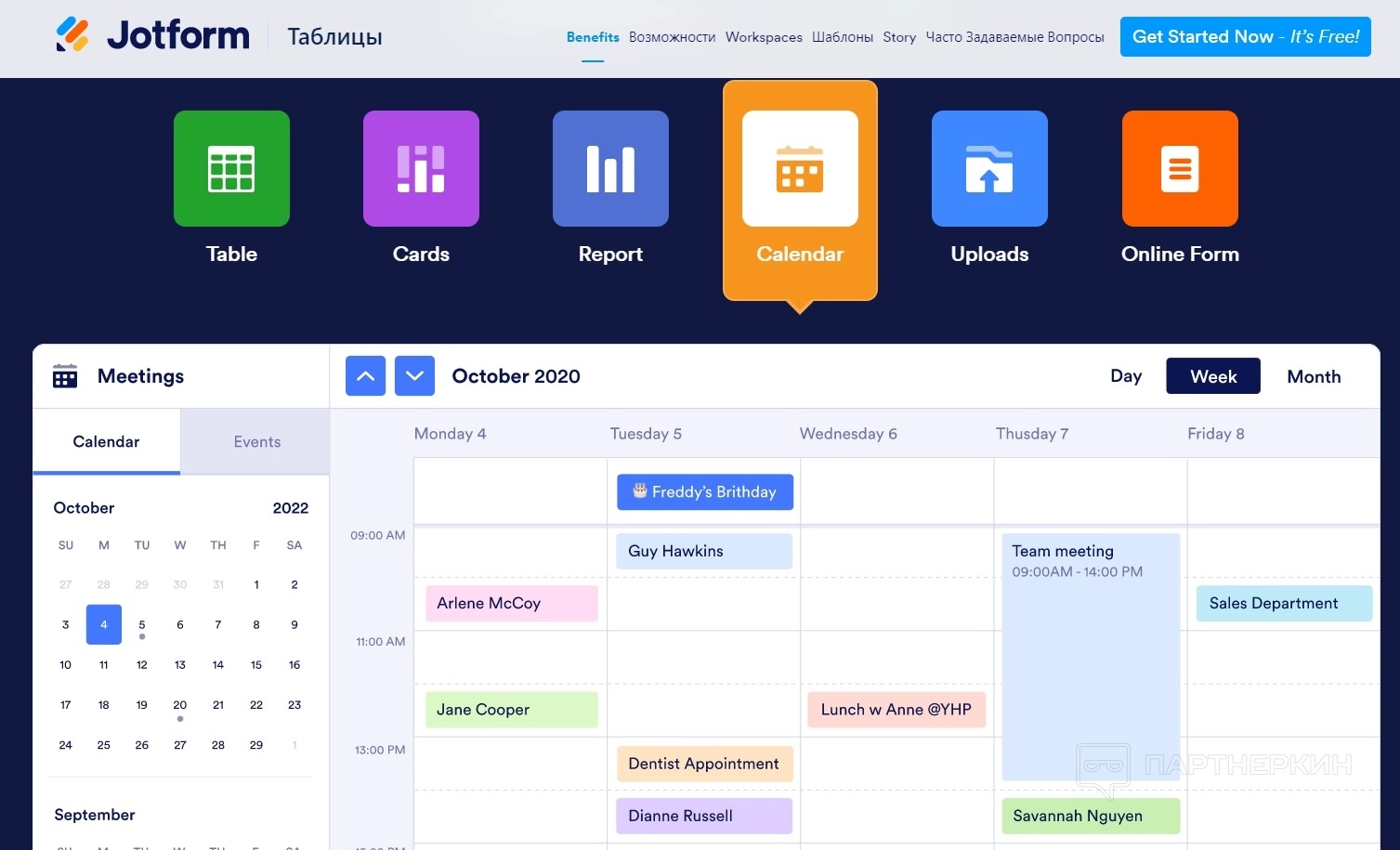
Task: Switch to Month view
Action: point(1314,376)
